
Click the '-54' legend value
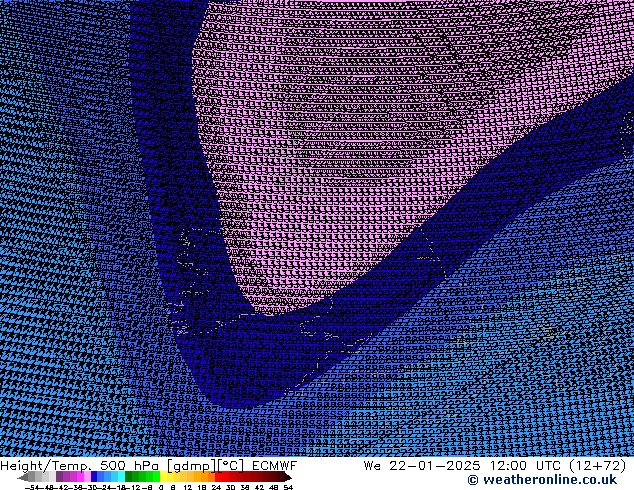pyautogui.click(x=32, y=488)
